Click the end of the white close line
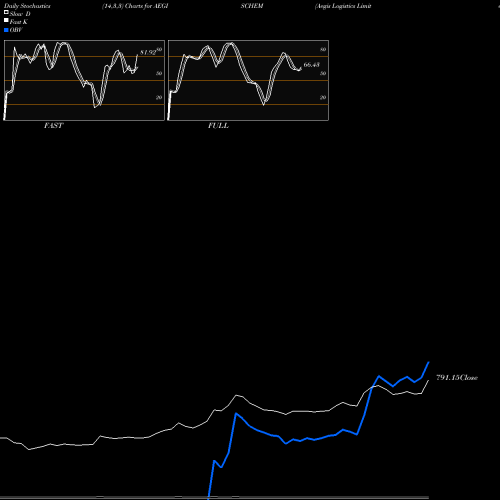Image resolution: width=500 pixels, height=500 pixels. click(x=428, y=381)
